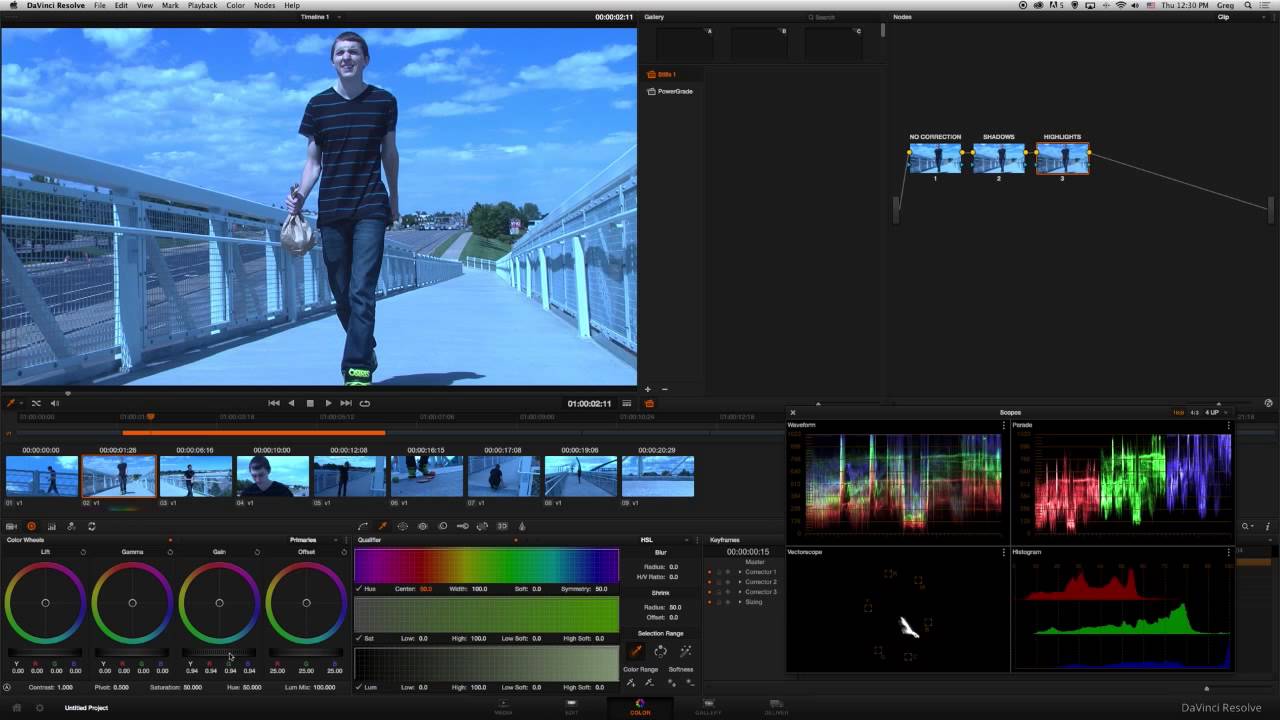
Task: Toggle the auto color A button
Action: click(7, 687)
